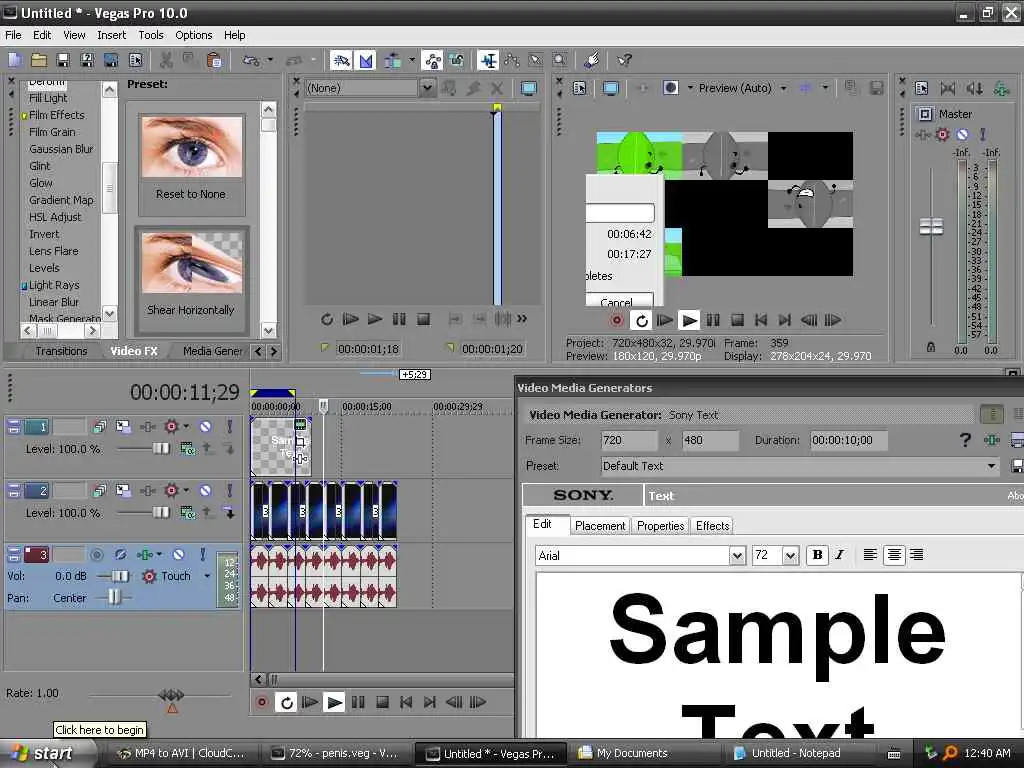This screenshot has height=768, width=1024.
Task: Click Track Motion icon on track 2
Action: point(123,490)
